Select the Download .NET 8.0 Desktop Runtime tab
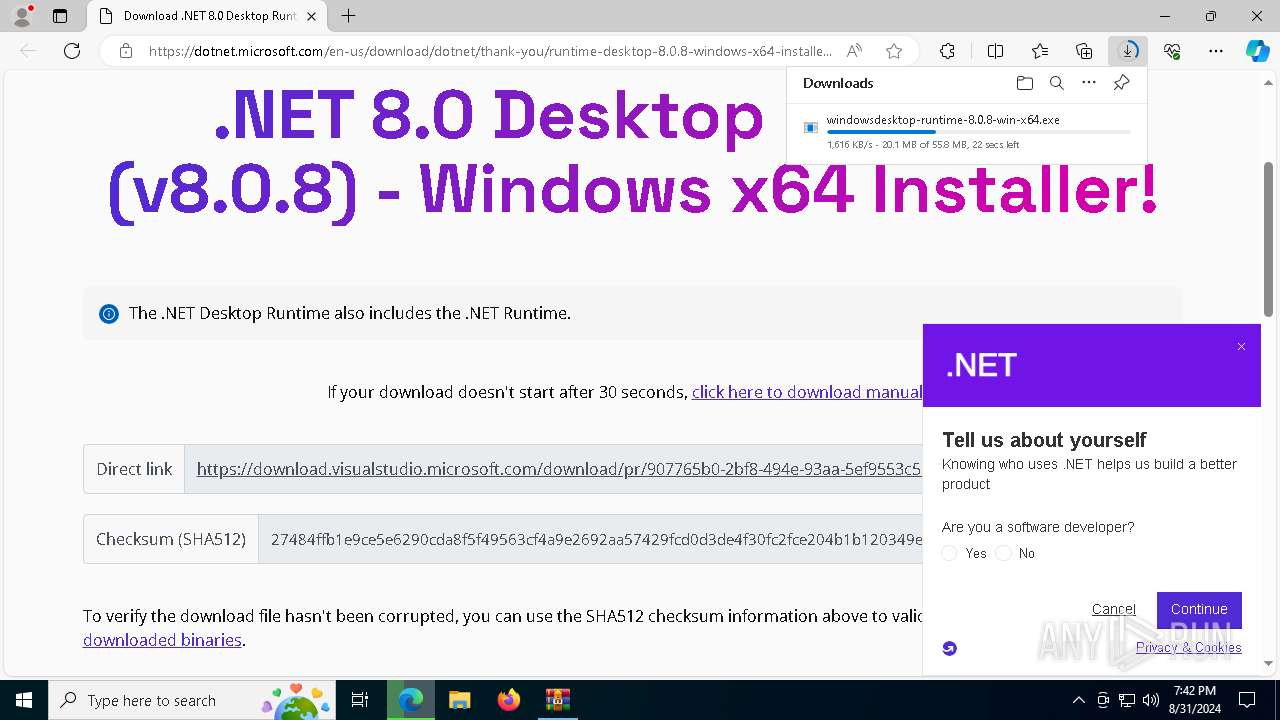This screenshot has width=1280, height=720. [x=206, y=16]
